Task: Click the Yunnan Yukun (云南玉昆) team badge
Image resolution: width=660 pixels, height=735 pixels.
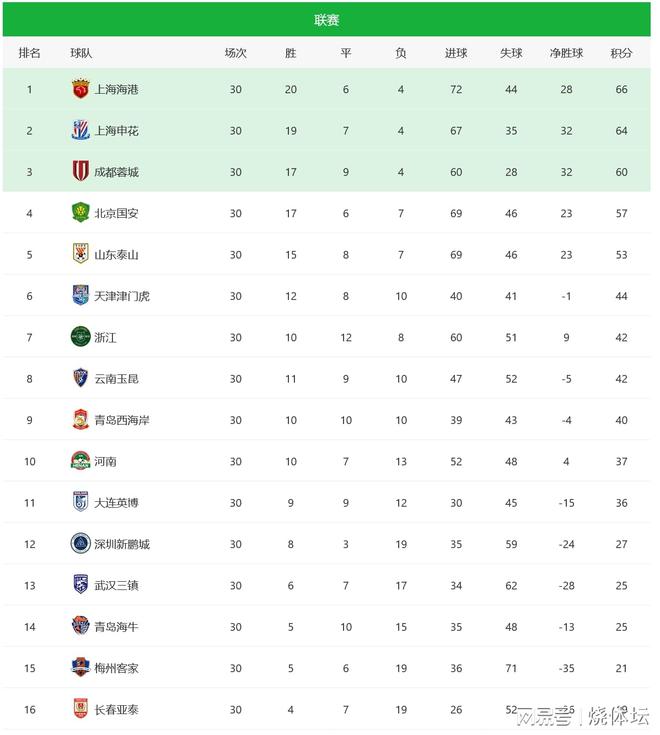Action: click(x=80, y=378)
